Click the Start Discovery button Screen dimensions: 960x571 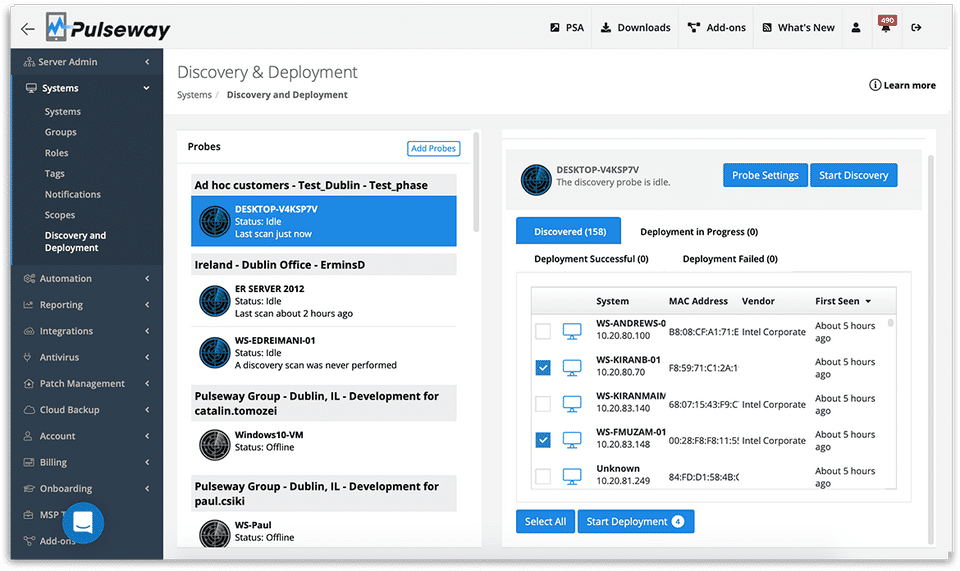coord(853,175)
